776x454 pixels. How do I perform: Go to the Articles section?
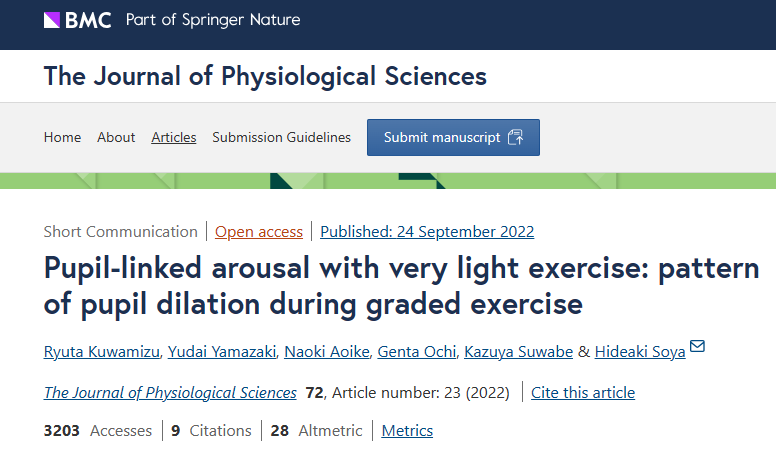click(174, 138)
